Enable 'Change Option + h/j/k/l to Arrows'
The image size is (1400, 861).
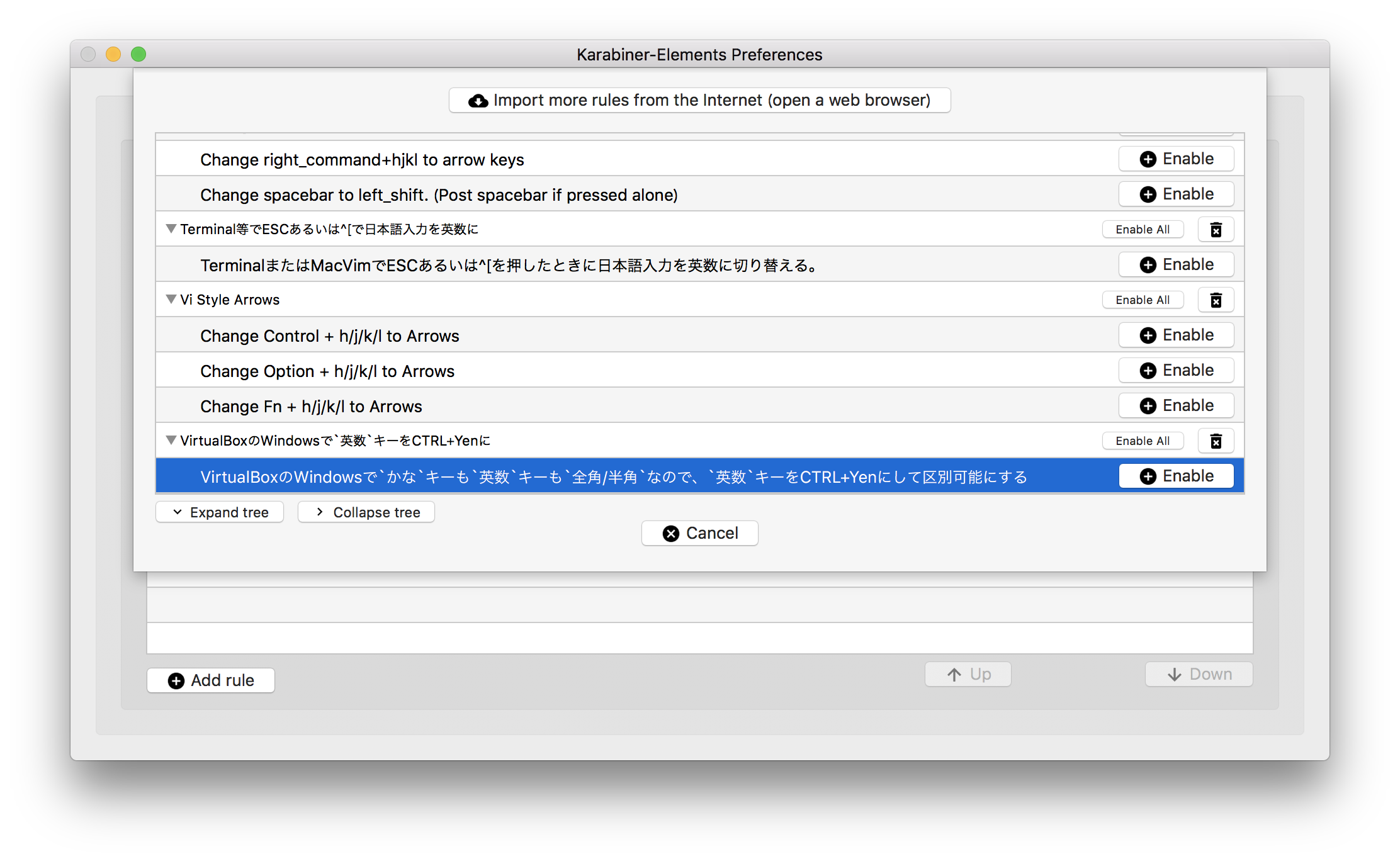click(x=1176, y=370)
